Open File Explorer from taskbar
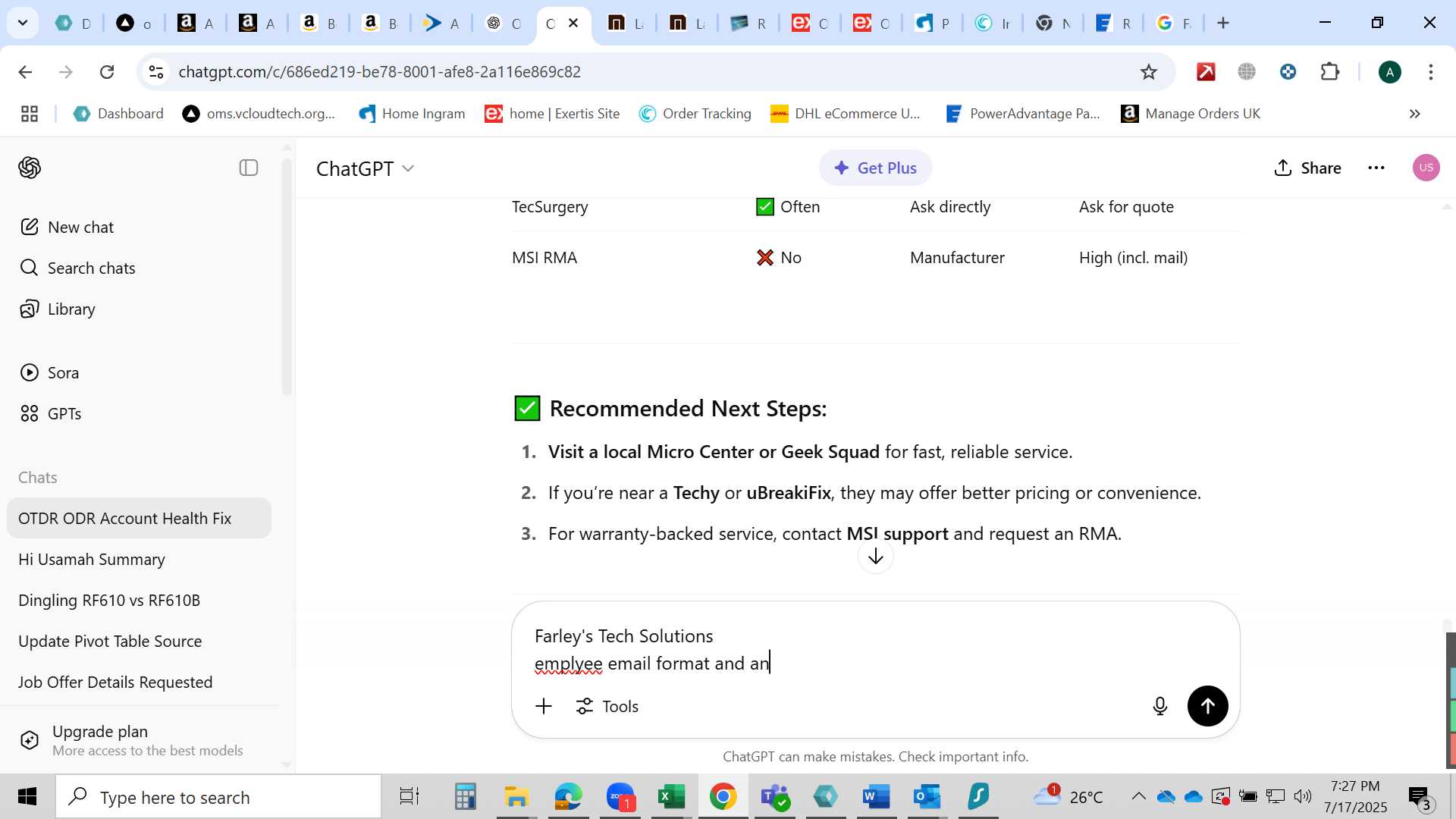The height and width of the screenshot is (819, 1456). [x=516, y=796]
